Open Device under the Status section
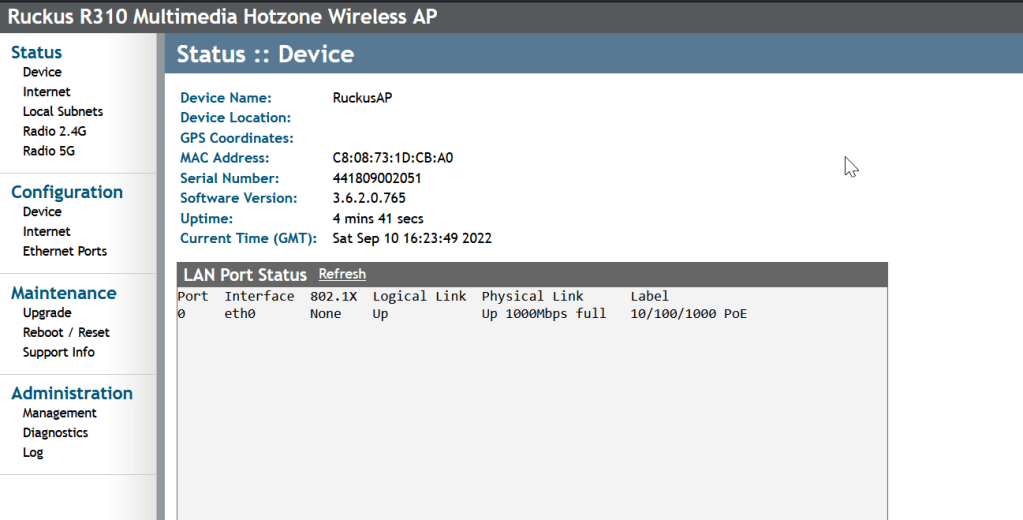 42,72
